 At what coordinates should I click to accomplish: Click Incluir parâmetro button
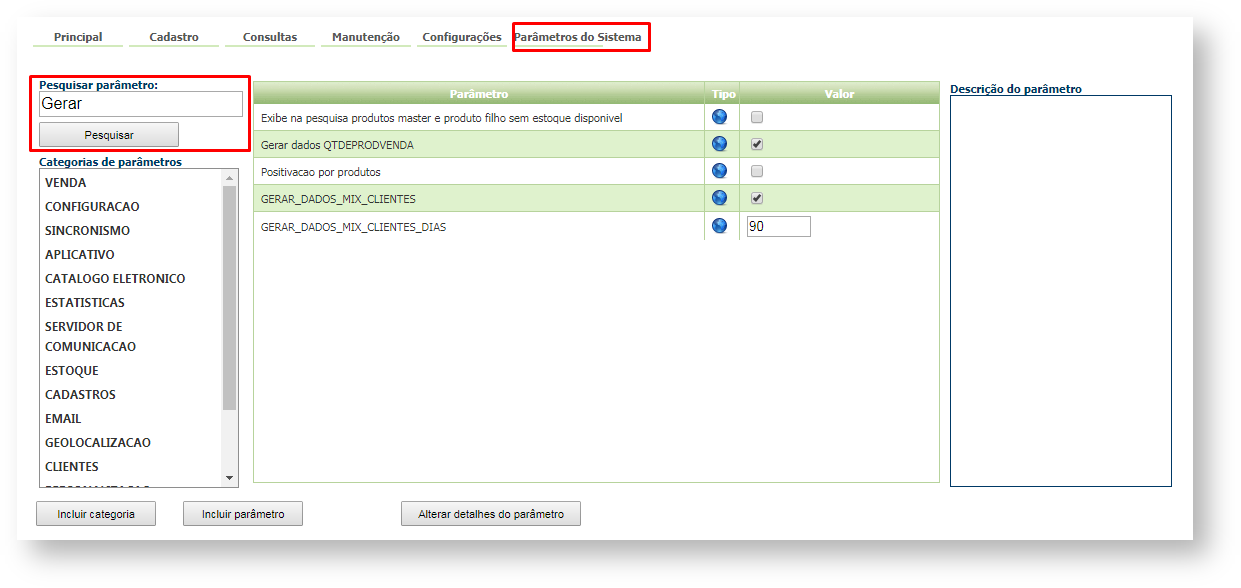tap(243, 514)
